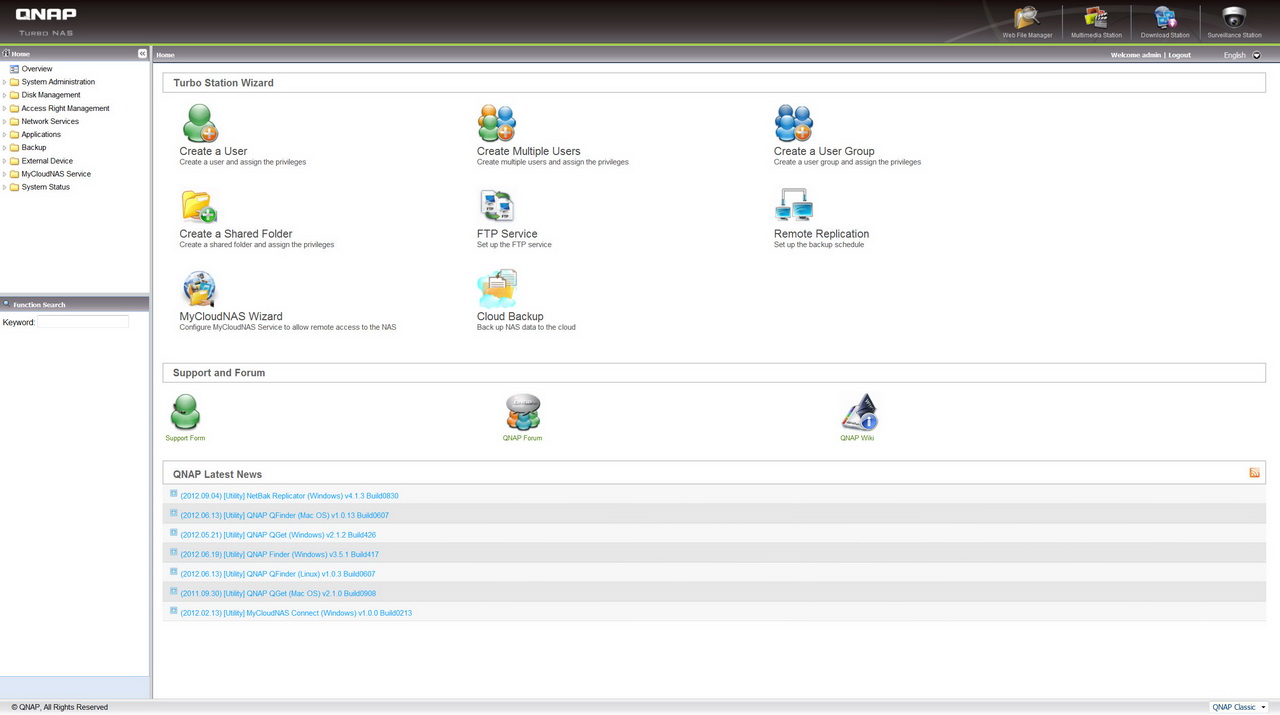Select System Status in the tree

pos(46,187)
